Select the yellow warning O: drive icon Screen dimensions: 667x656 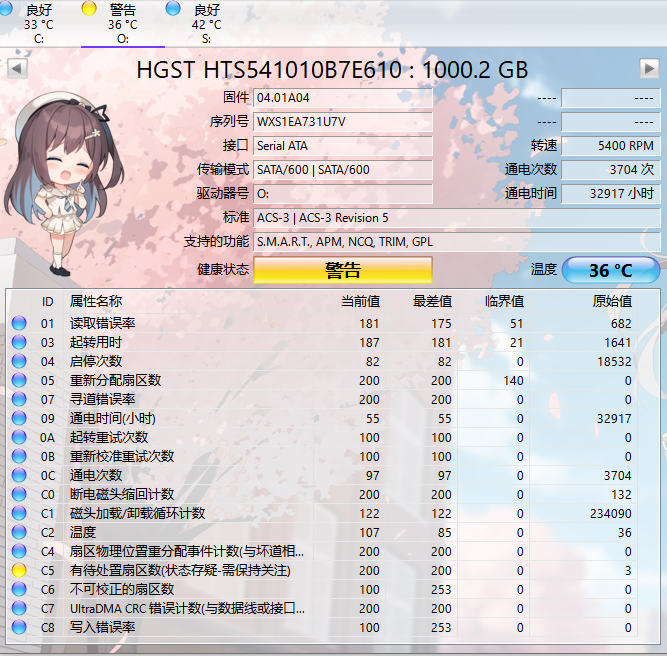(89, 9)
